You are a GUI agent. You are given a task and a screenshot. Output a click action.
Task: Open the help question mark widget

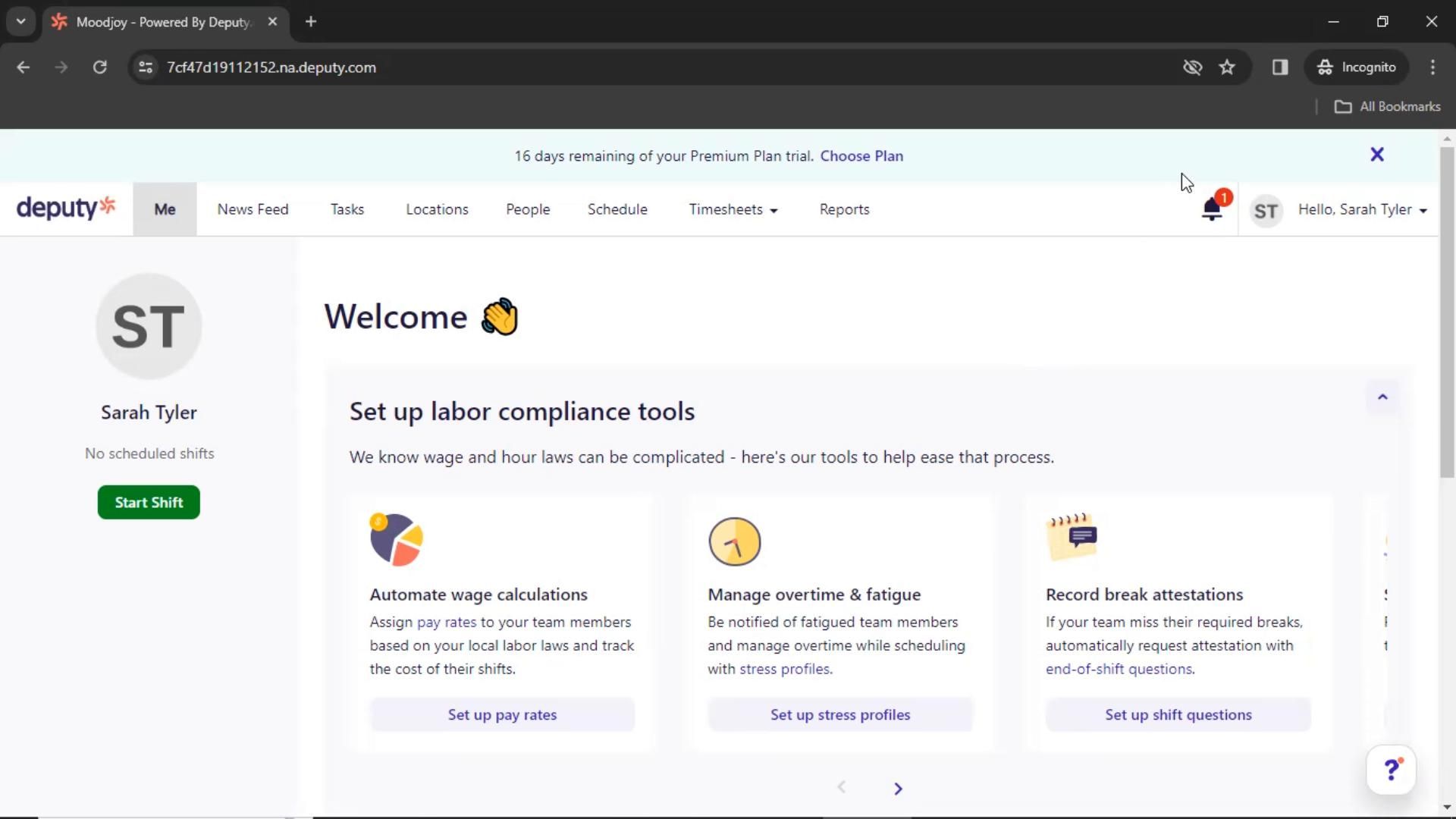pyautogui.click(x=1390, y=770)
